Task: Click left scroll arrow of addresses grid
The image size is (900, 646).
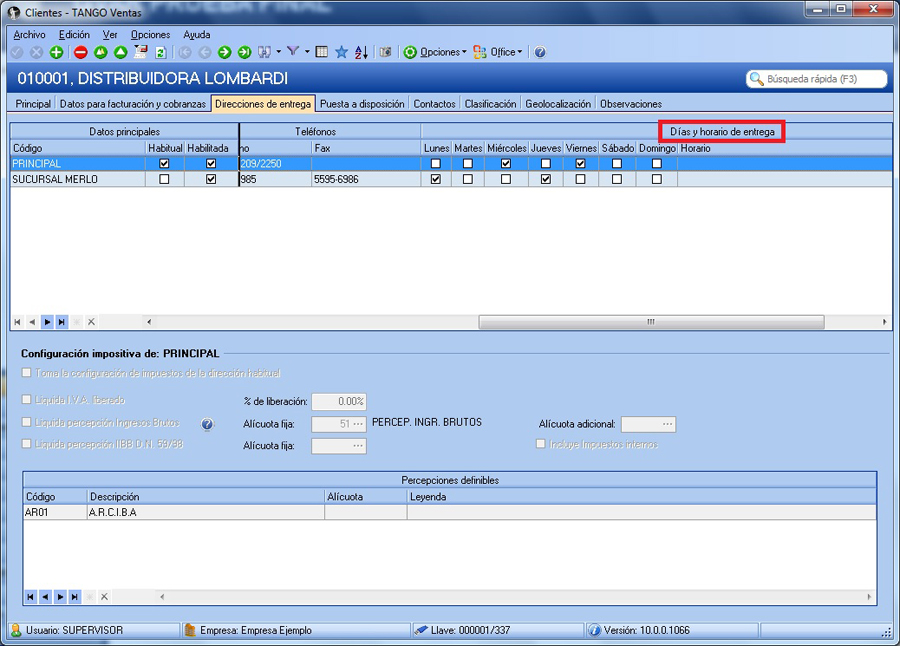Action: point(149,322)
